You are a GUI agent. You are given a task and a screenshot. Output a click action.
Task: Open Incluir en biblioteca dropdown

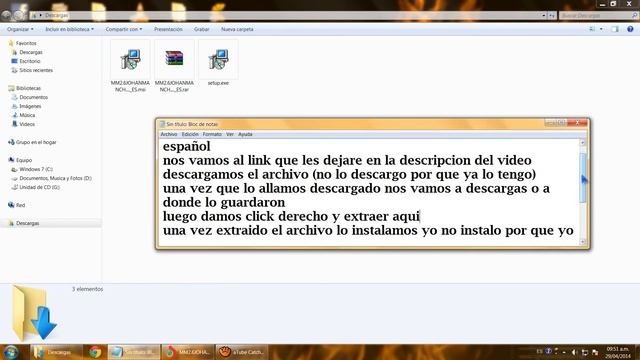(69, 29)
